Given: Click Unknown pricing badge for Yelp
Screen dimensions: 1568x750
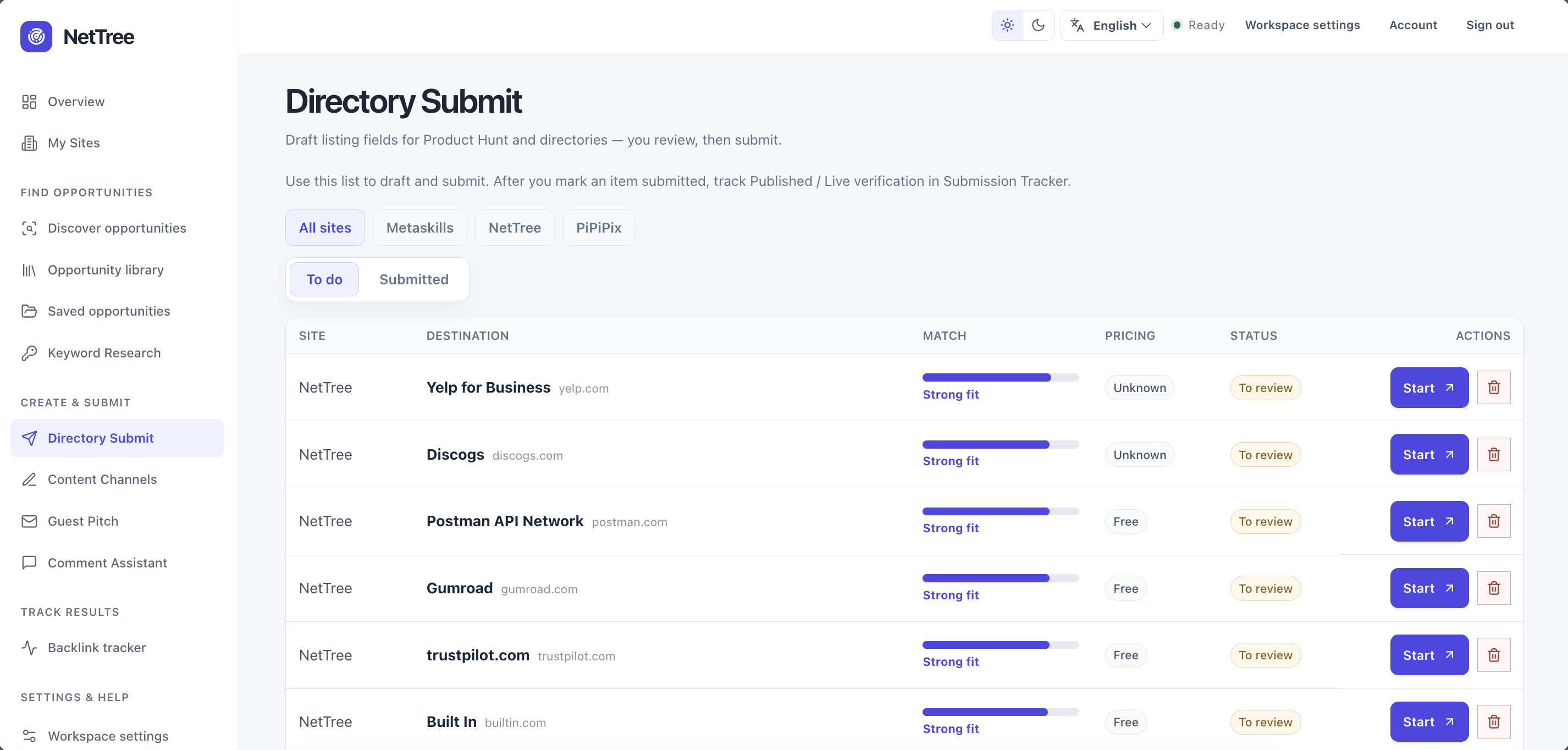Looking at the screenshot, I should tap(1140, 388).
